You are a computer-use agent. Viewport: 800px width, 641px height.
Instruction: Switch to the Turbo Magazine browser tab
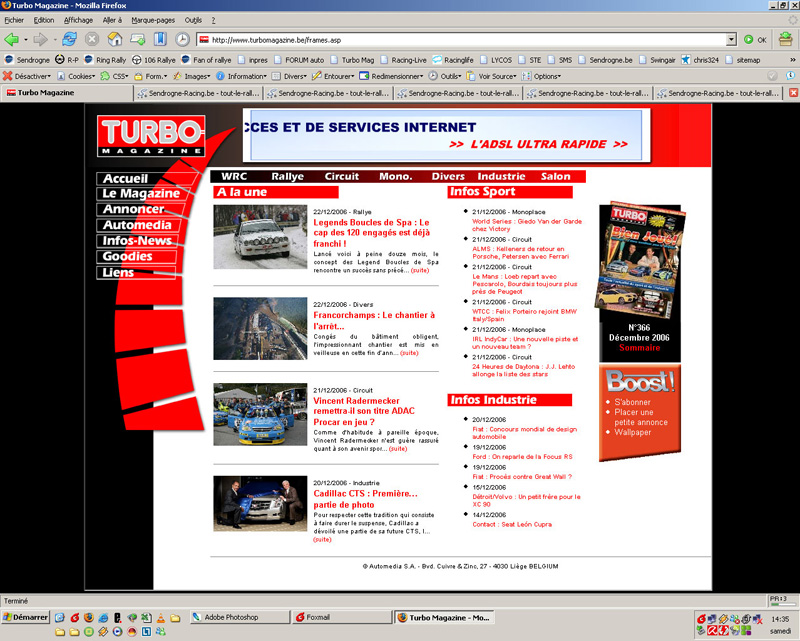click(66, 93)
